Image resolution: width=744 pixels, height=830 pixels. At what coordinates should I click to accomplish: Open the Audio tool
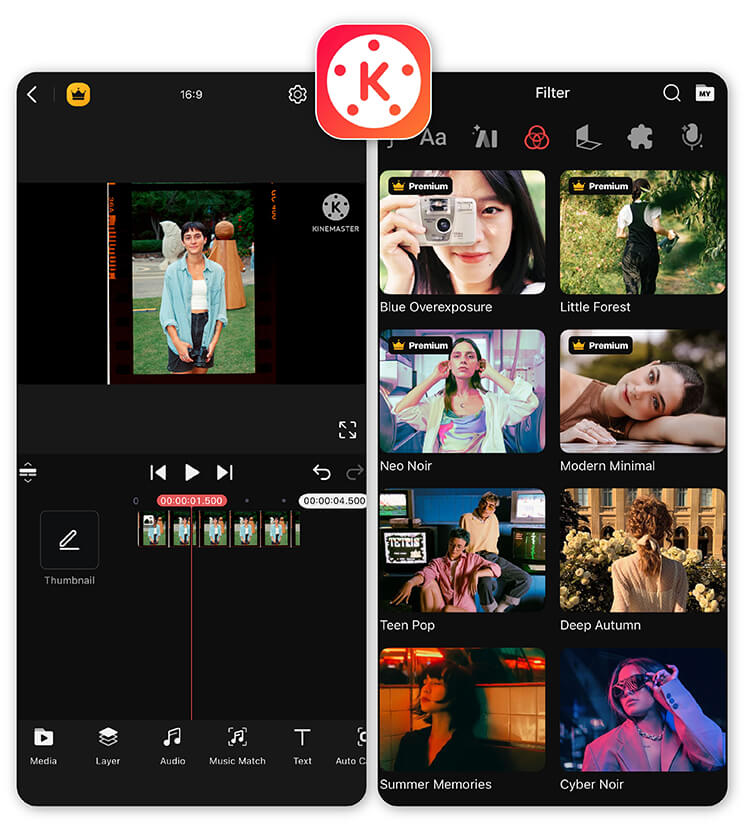click(173, 746)
